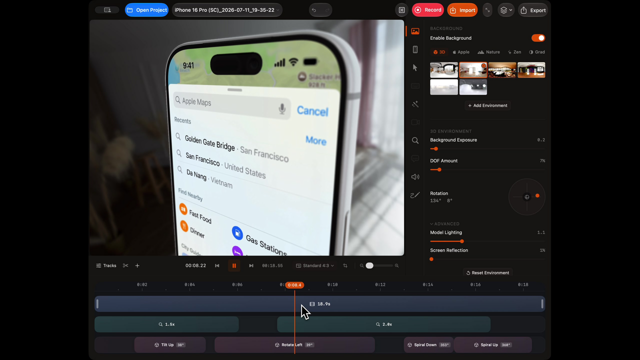
Task: Click the redo arrow in top bar
Action: point(327,10)
